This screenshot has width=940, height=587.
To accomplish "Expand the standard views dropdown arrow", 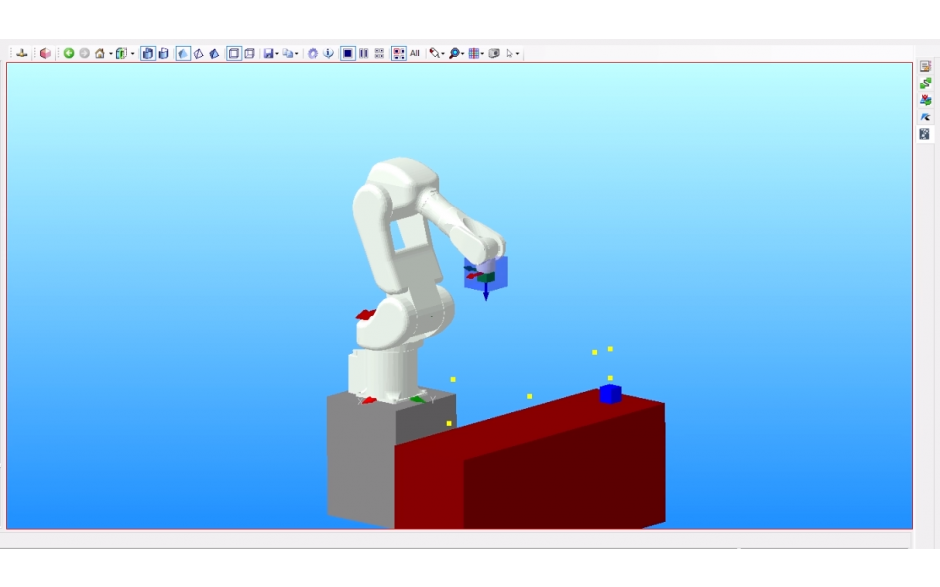I will pos(132,54).
